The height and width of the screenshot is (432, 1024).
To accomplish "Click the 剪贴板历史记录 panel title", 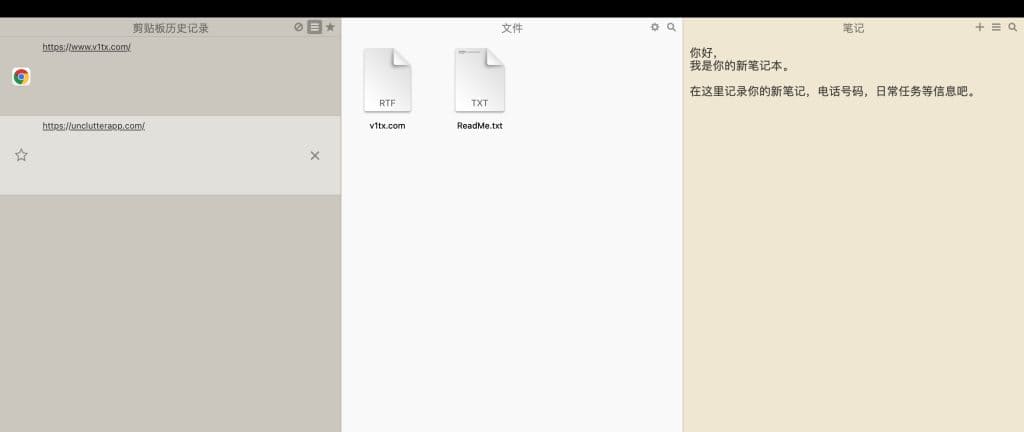I will (x=170, y=28).
